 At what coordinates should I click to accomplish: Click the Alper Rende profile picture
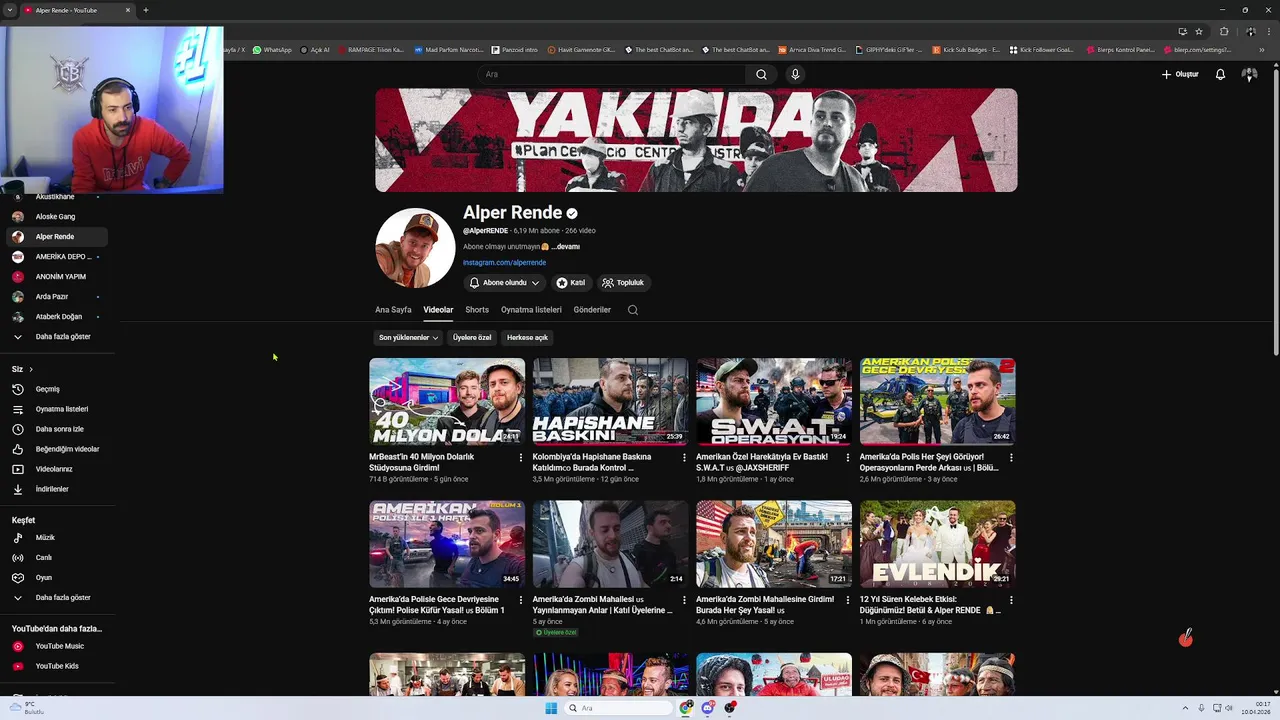415,248
